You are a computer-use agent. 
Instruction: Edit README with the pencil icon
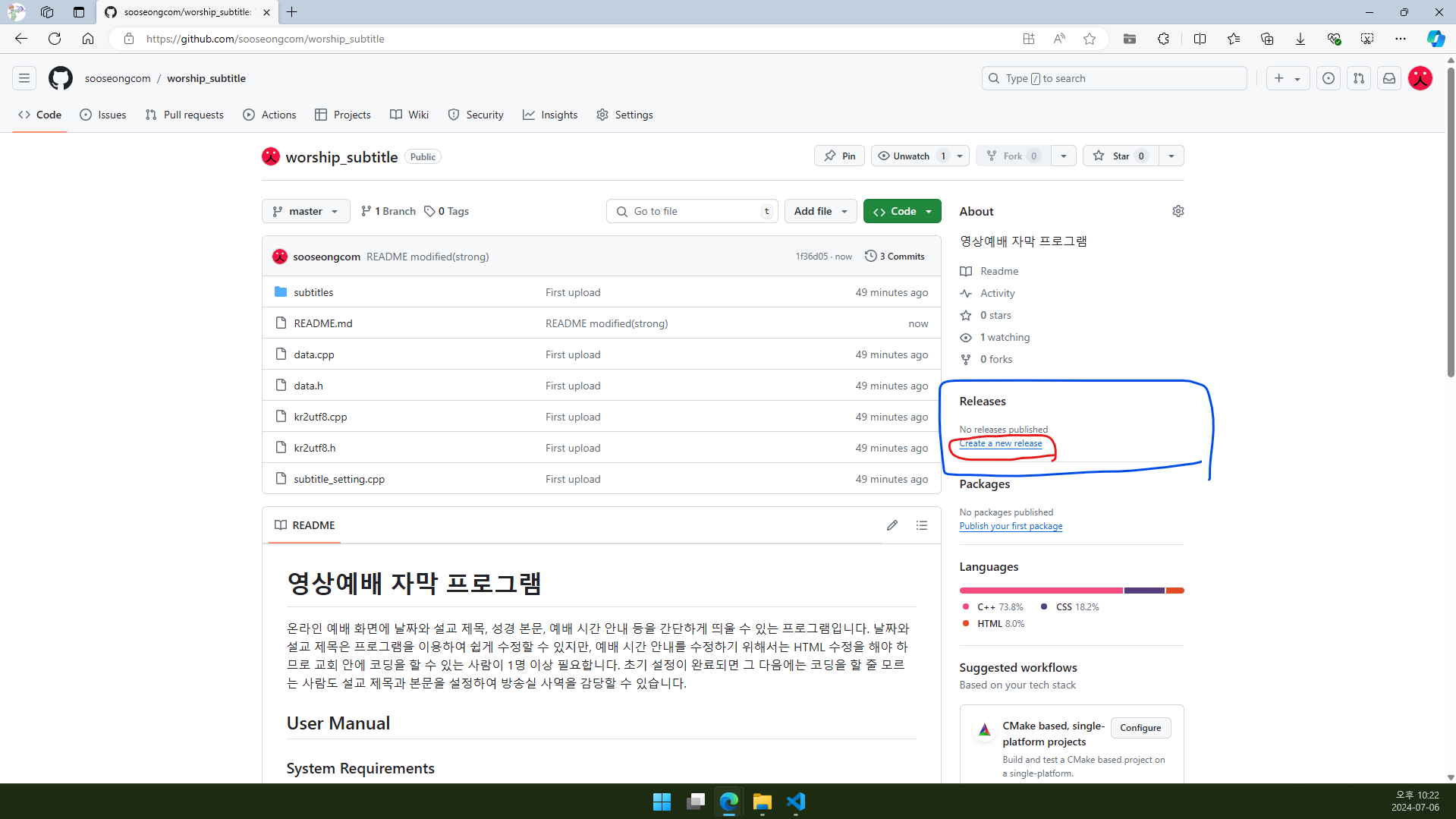[892, 525]
